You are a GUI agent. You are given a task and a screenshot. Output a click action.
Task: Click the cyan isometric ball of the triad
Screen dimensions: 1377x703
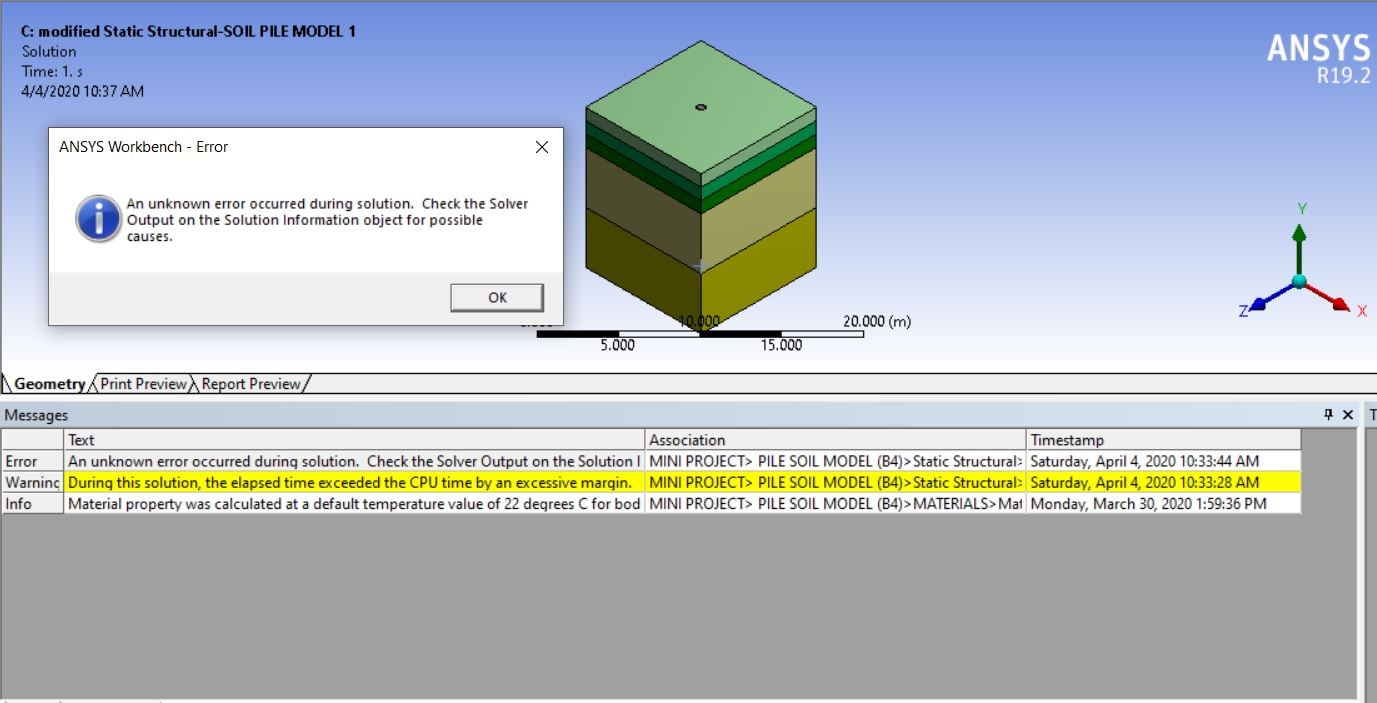coord(1298,281)
